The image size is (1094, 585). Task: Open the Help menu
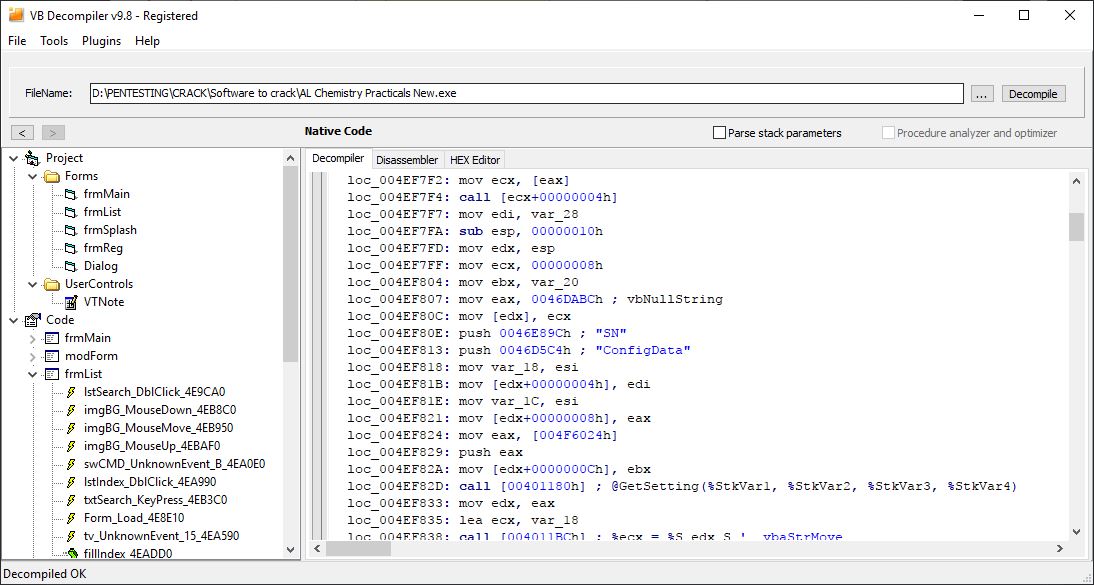[147, 40]
